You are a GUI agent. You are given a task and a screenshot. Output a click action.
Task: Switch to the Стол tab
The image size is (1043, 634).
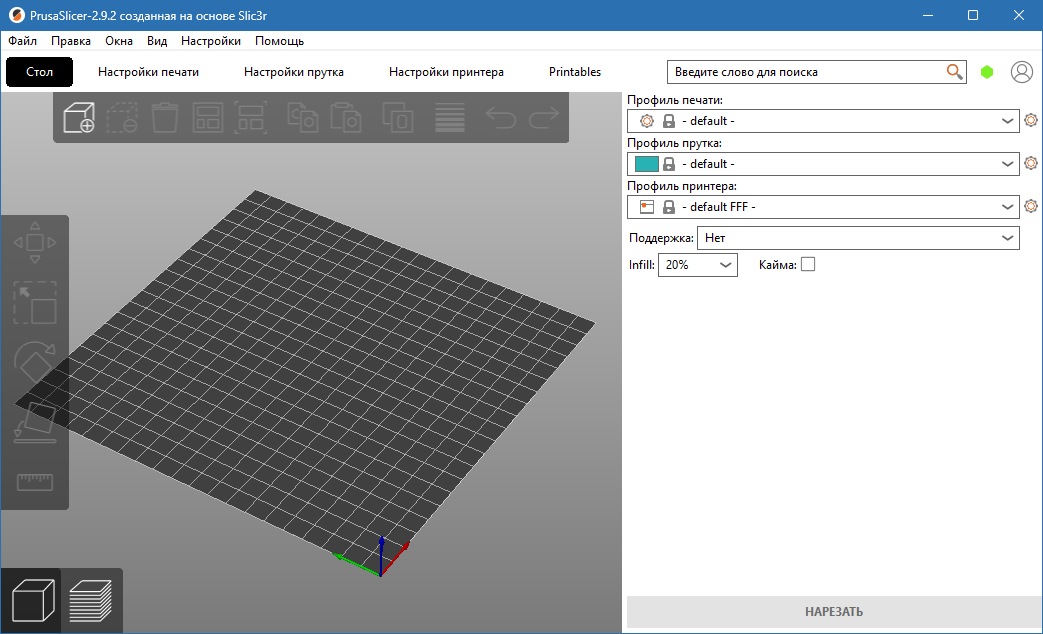[x=39, y=72]
